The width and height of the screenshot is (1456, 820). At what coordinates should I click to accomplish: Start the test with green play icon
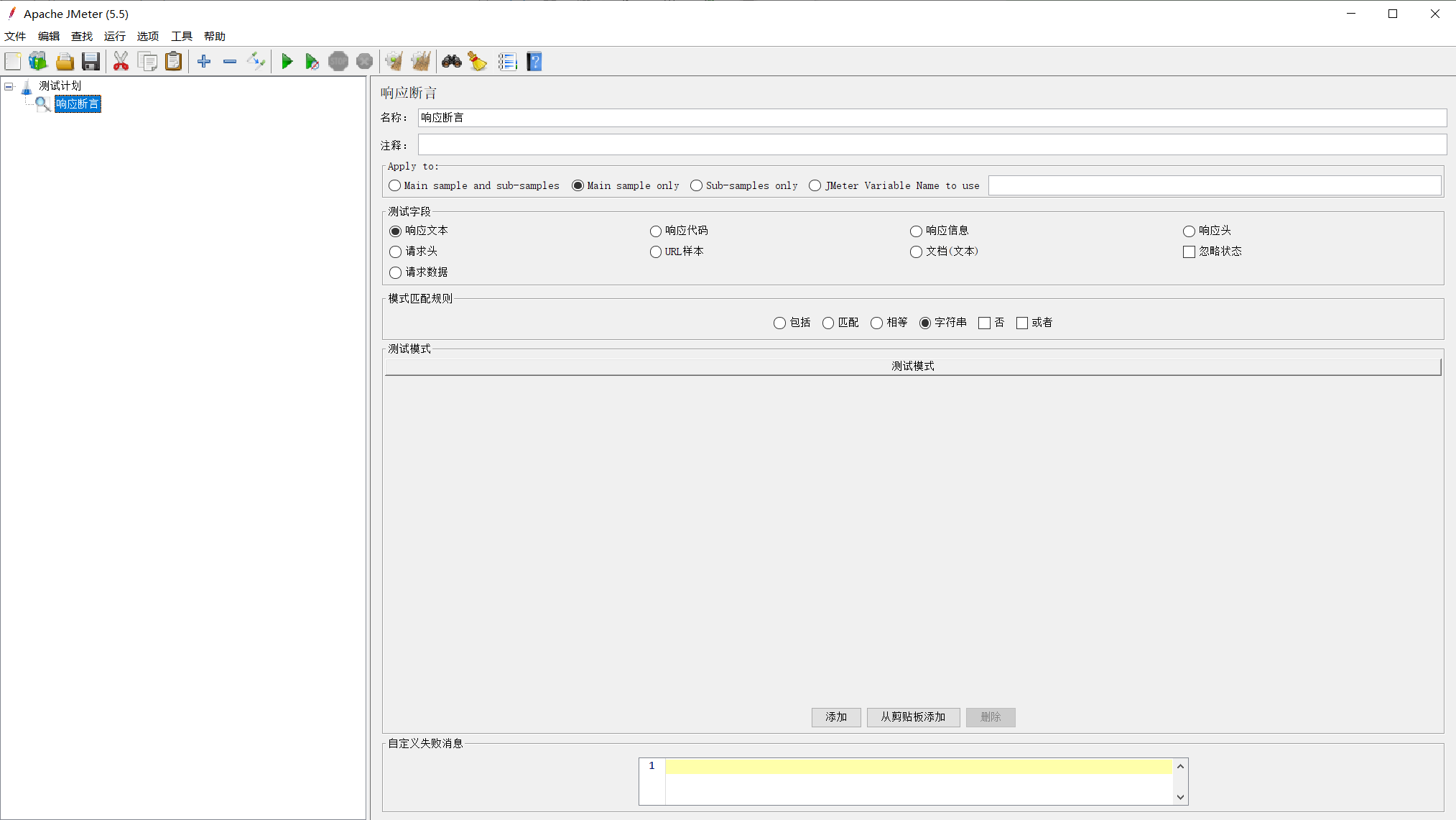click(287, 62)
